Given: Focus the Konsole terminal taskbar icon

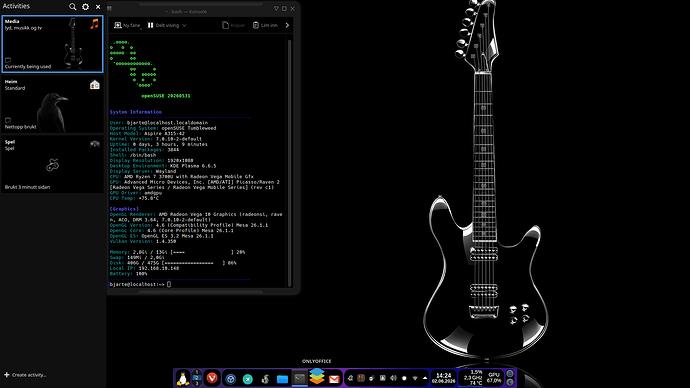Looking at the screenshot, I should [x=300, y=379].
